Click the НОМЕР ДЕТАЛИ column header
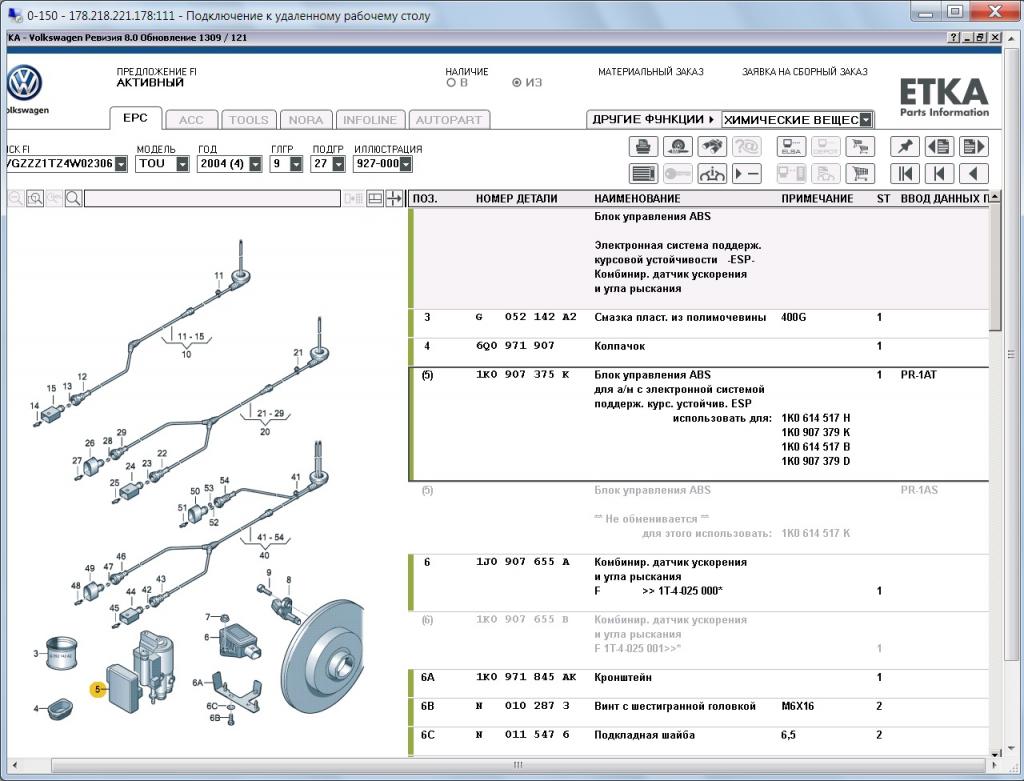Image resolution: width=1024 pixels, height=781 pixels. (517, 199)
